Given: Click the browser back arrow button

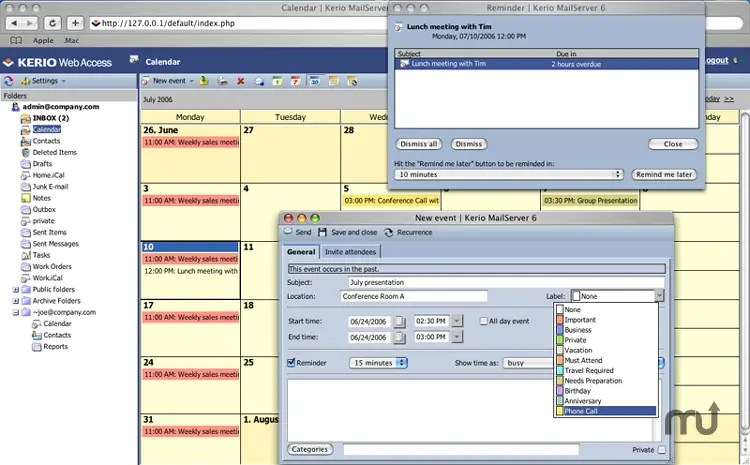Looking at the screenshot, I should click(14, 23).
